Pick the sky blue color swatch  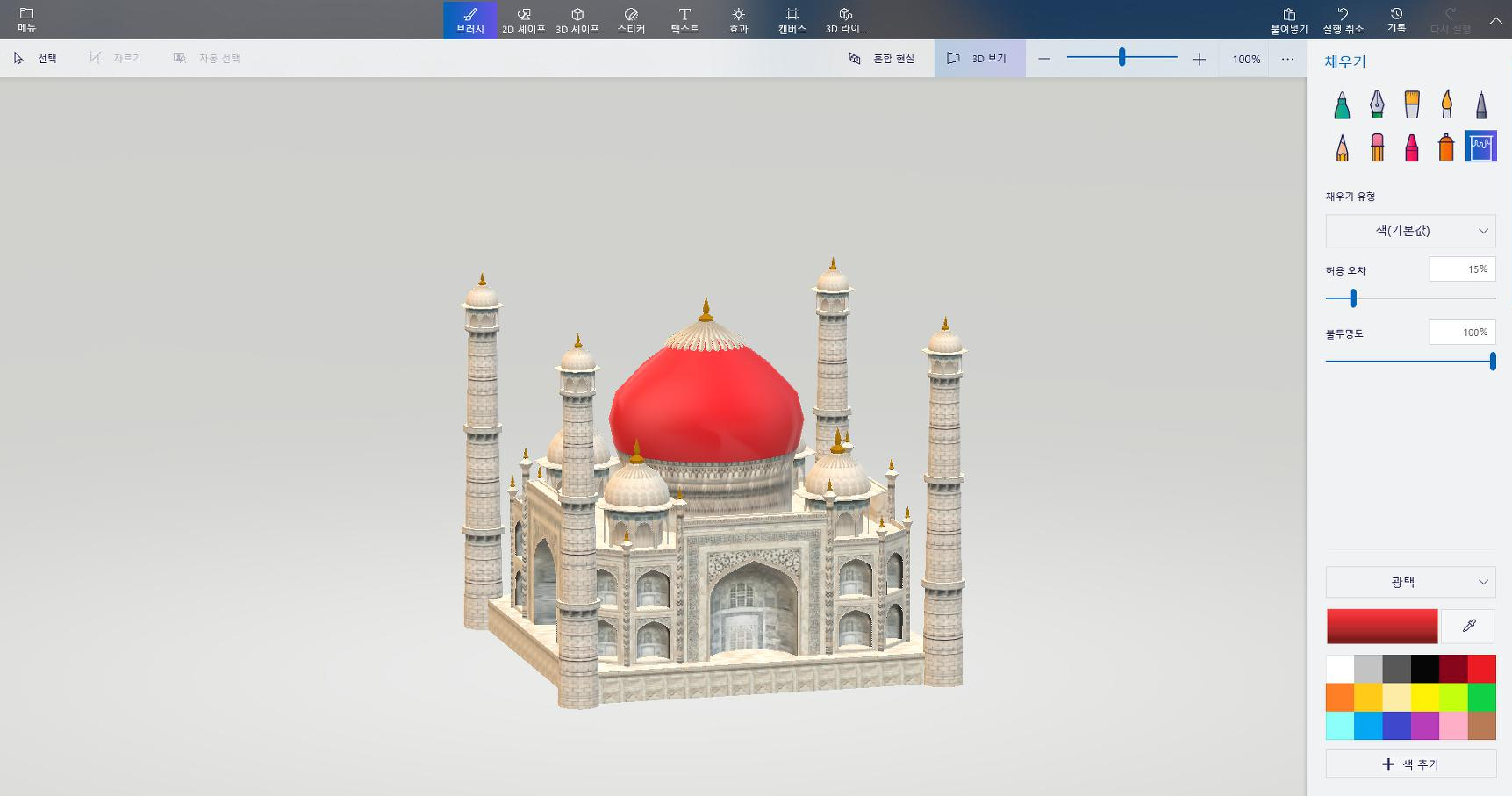[x=1368, y=726]
